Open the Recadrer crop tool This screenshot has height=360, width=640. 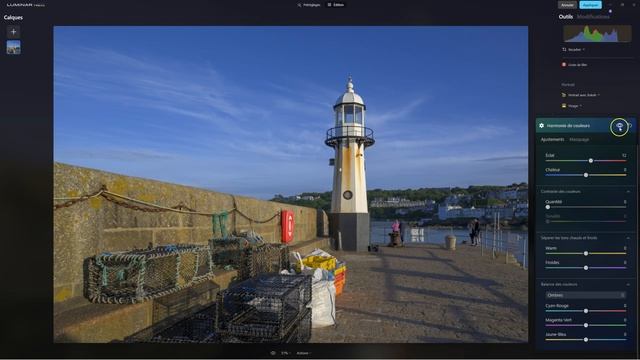(573, 49)
